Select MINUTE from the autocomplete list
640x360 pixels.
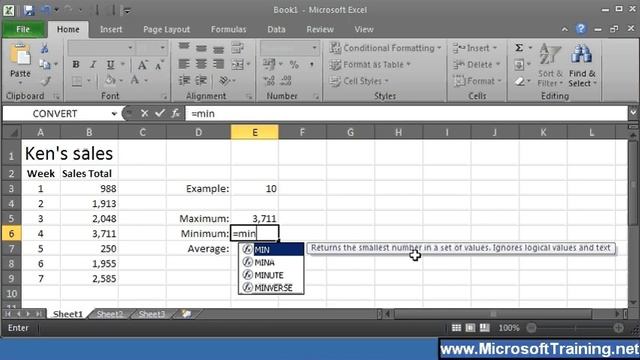pyautogui.click(x=271, y=275)
